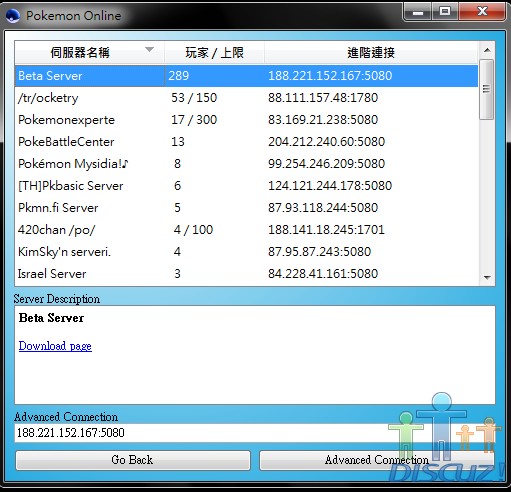Click the Pokemon Online app icon in title bar
Viewport: 511px width, 492px height.
point(13,16)
